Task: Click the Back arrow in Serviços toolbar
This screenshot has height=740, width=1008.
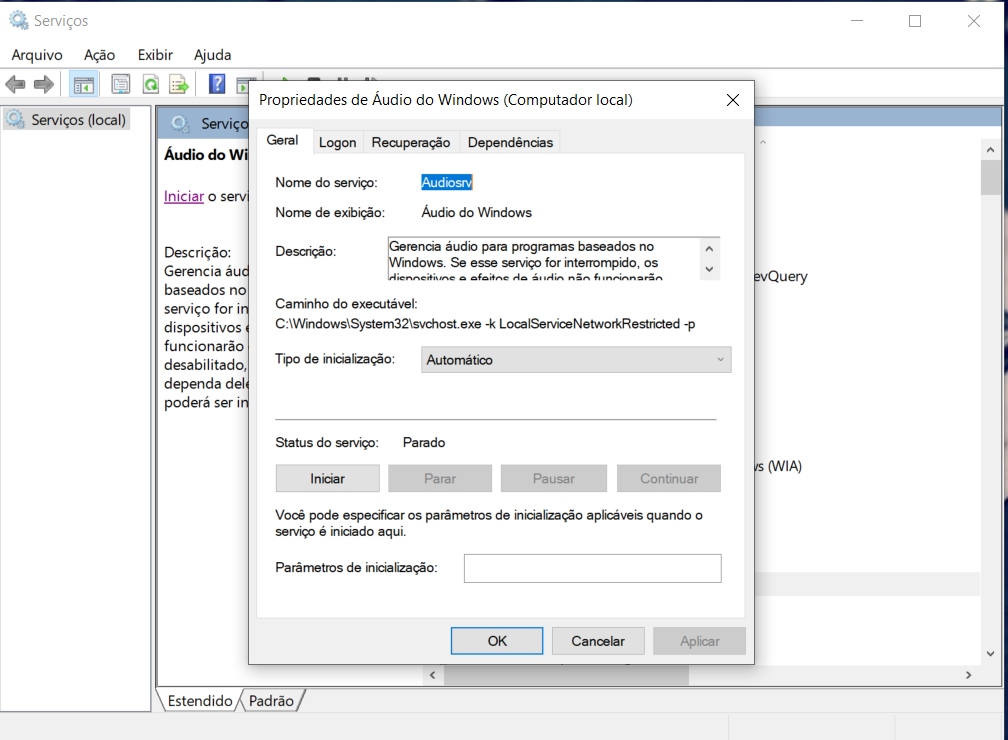Action: (x=15, y=84)
